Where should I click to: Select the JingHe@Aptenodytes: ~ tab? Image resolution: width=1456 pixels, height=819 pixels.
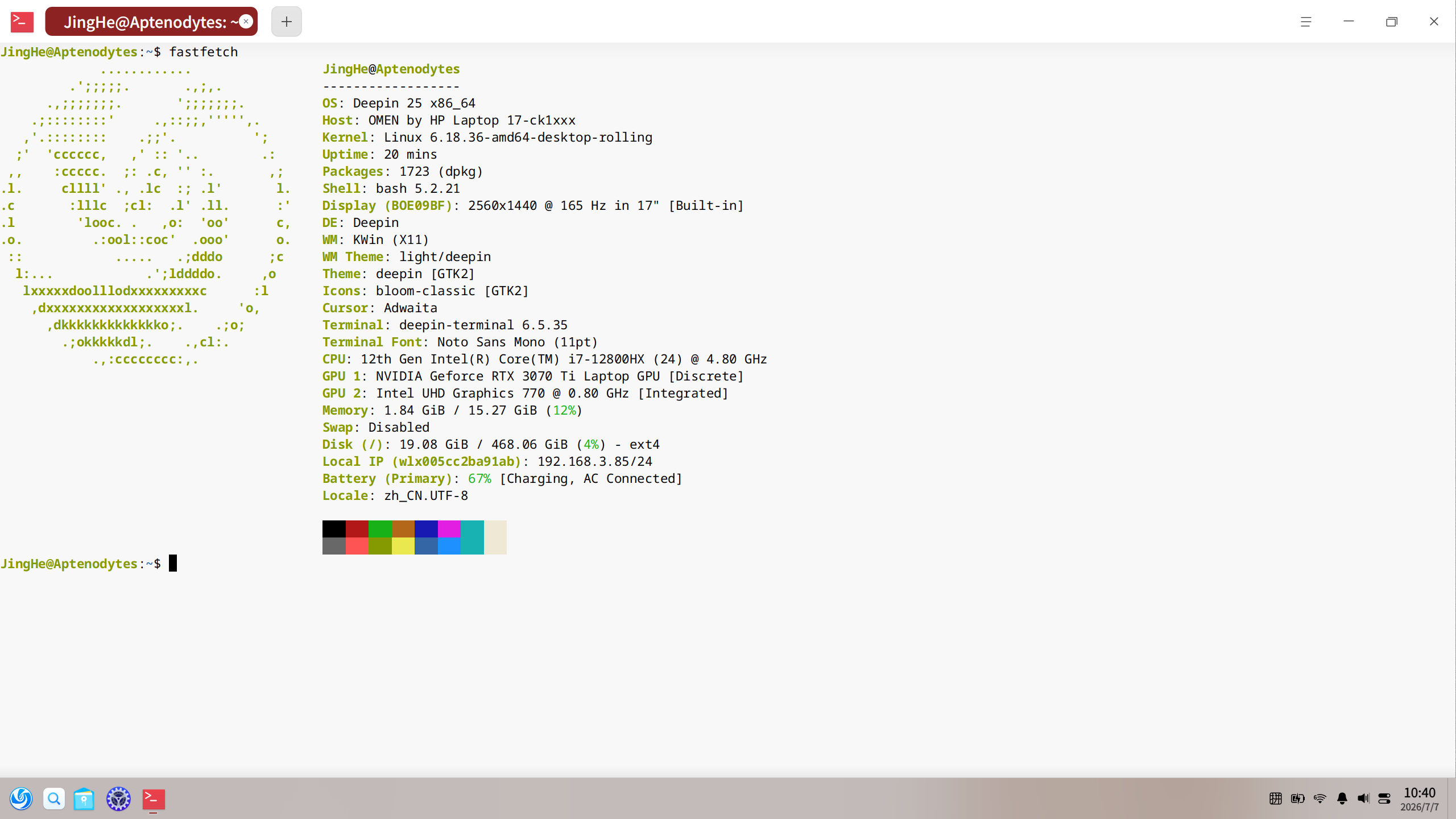(151, 22)
